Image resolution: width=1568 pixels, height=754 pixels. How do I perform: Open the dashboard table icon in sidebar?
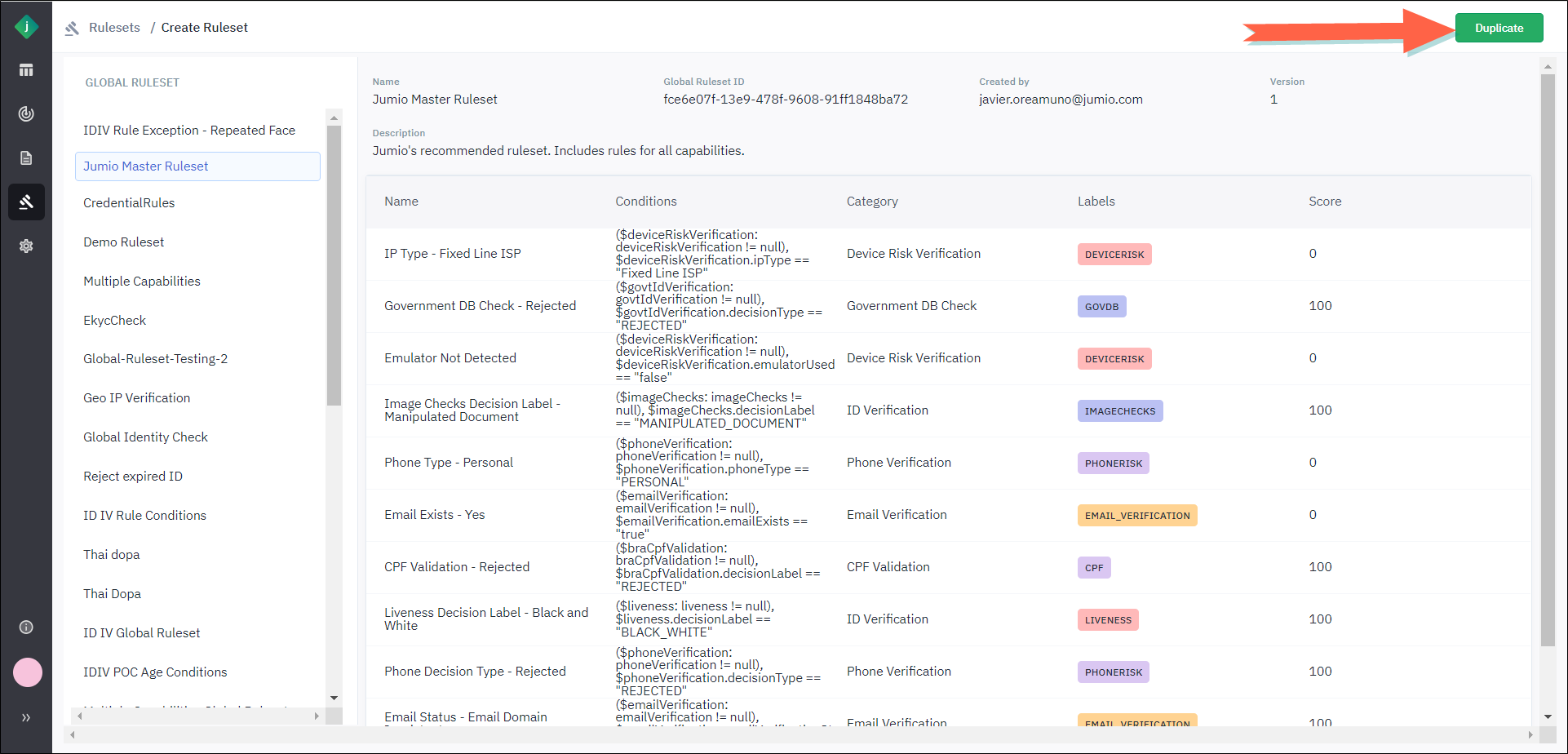[26, 70]
